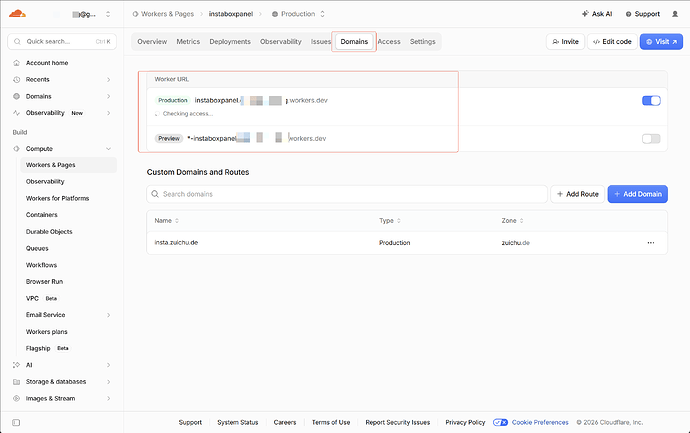Focus the Quick search field
This screenshot has height=433, width=690.
(x=62, y=41)
